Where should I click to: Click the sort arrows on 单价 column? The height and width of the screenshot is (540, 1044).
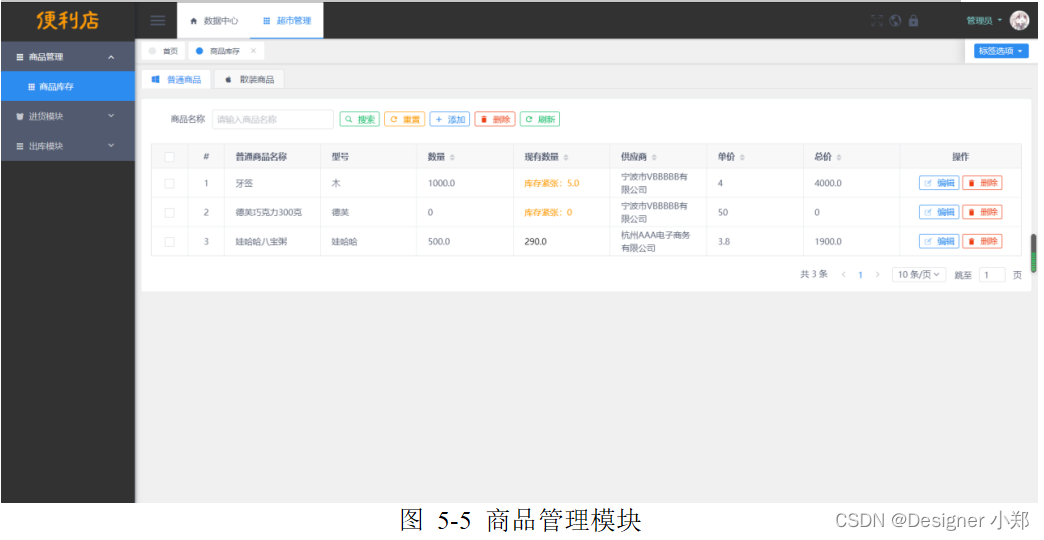click(742, 157)
